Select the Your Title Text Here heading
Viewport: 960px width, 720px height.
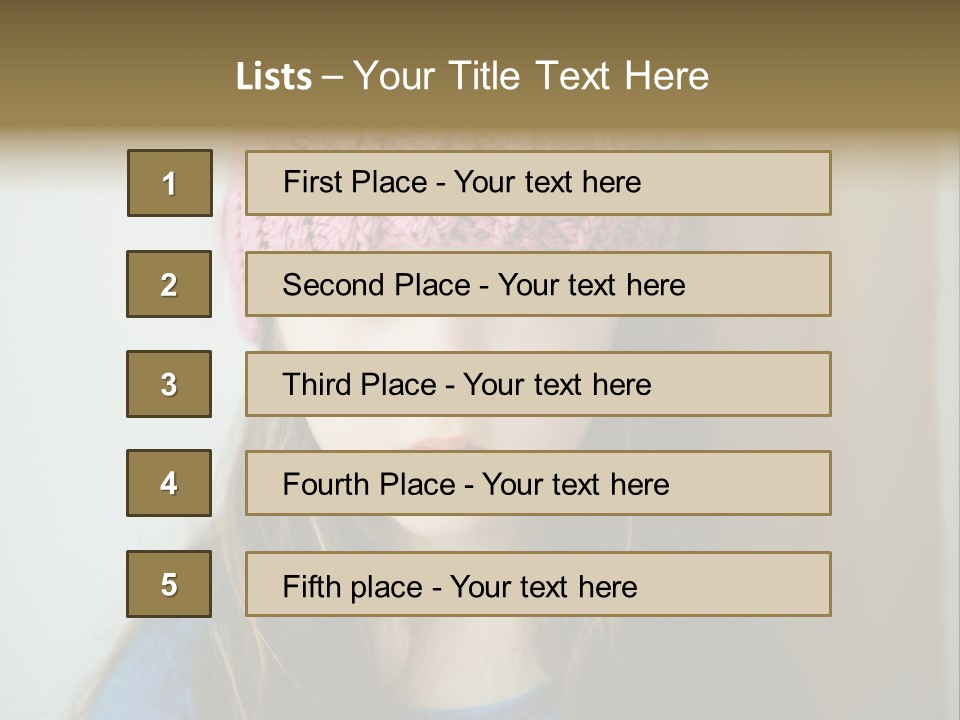531,76
